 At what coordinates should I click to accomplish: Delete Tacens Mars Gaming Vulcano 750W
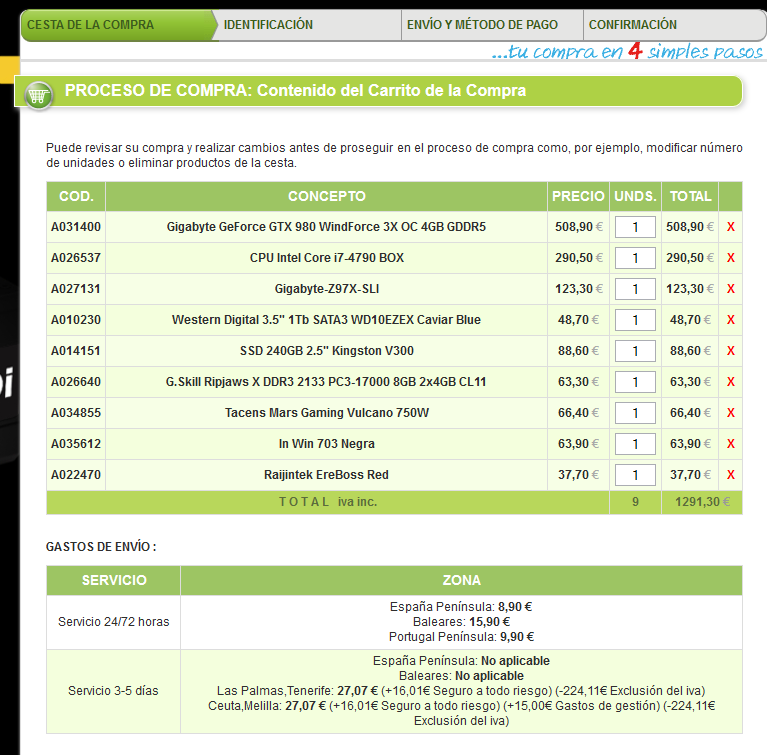click(730, 413)
